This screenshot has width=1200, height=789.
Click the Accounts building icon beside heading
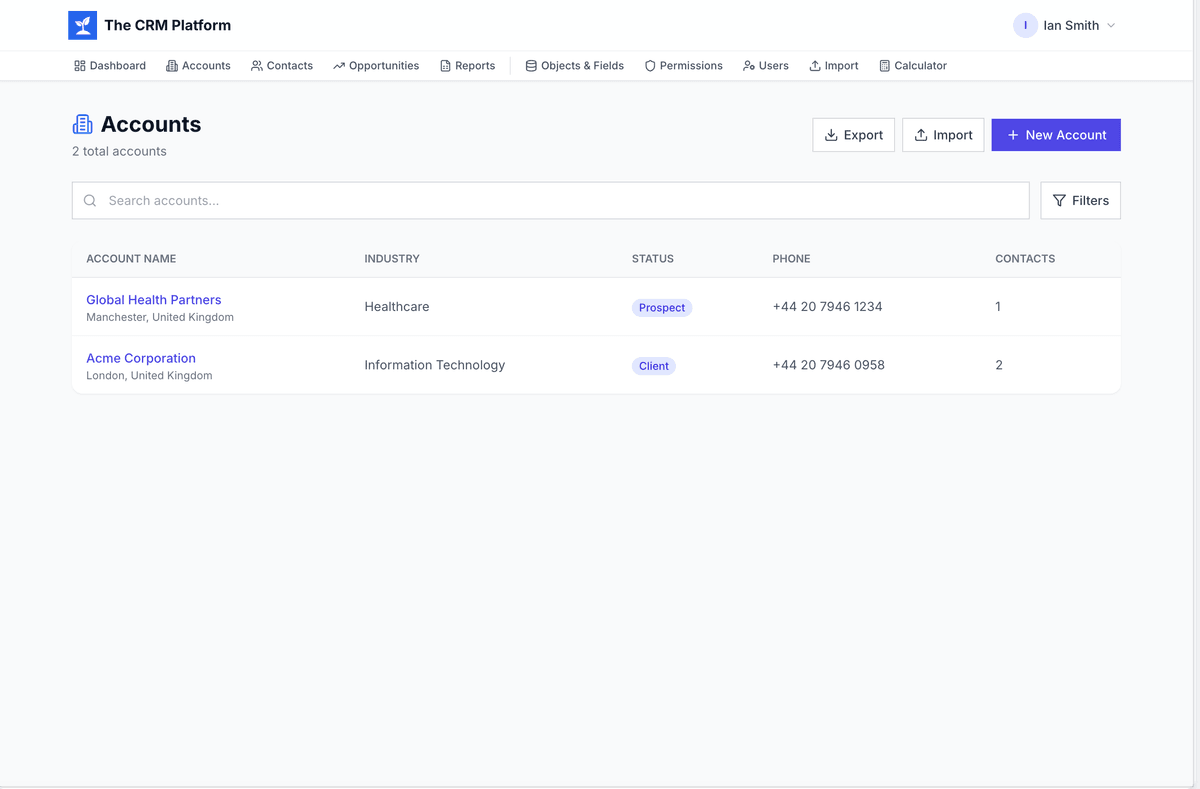pyautogui.click(x=83, y=124)
